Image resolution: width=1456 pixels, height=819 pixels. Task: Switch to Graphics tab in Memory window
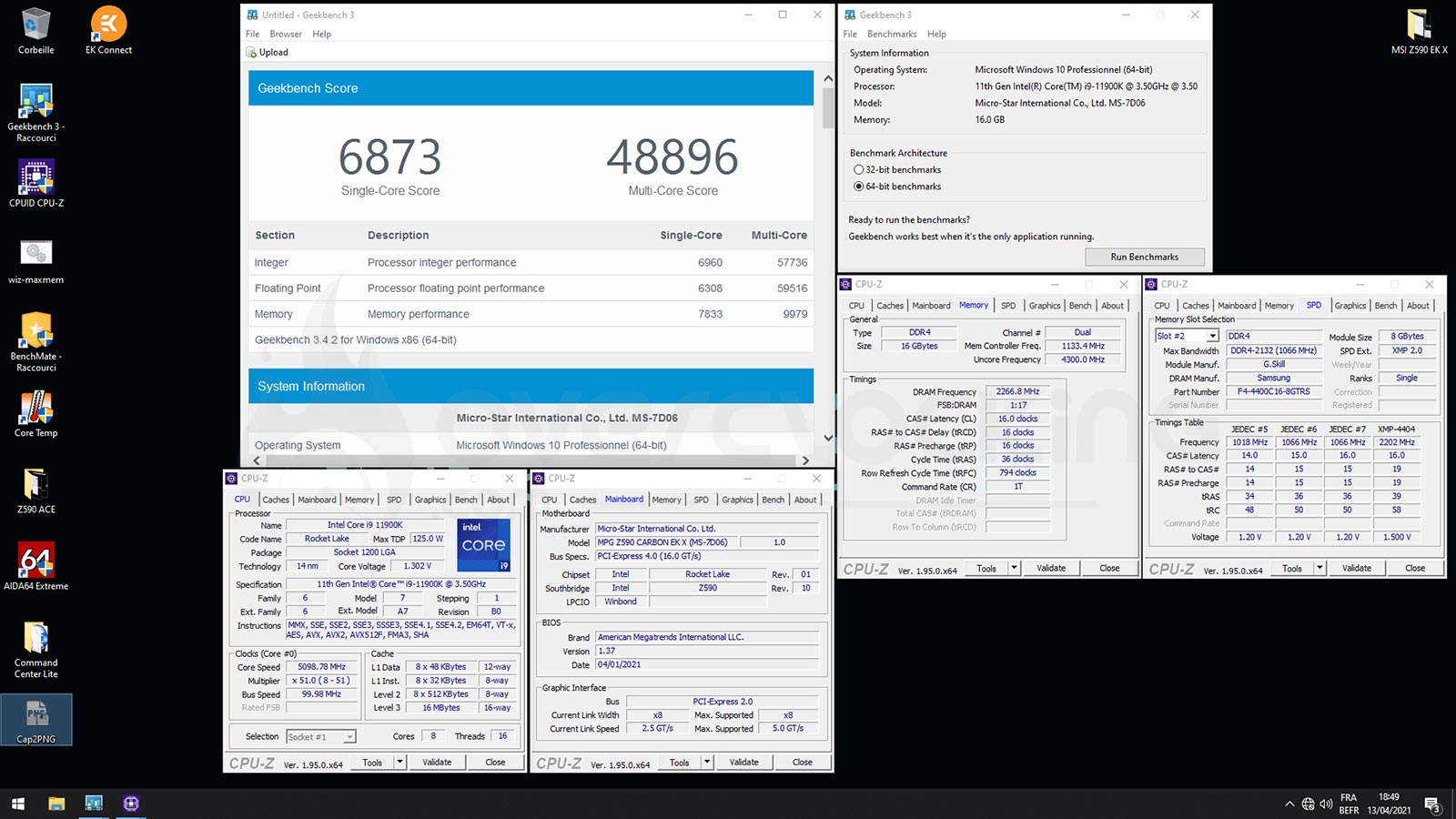click(x=1045, y=306)
